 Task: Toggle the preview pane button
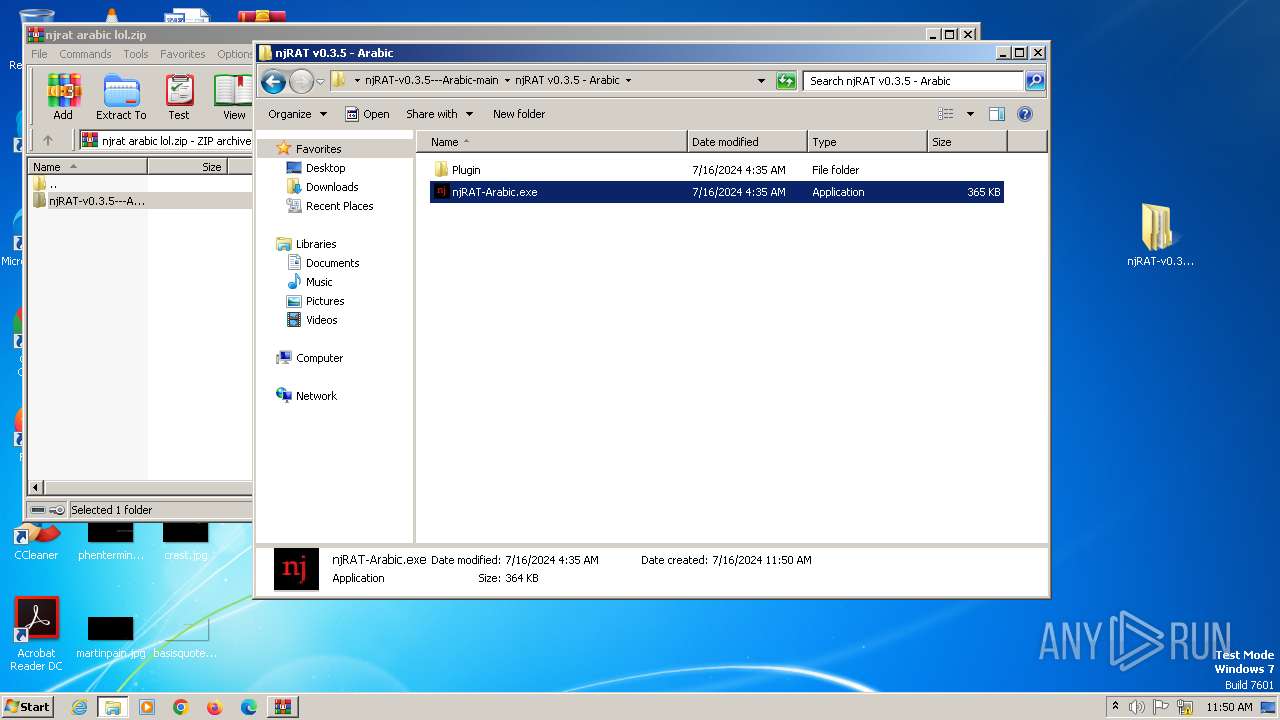click(x=996, y=114)
